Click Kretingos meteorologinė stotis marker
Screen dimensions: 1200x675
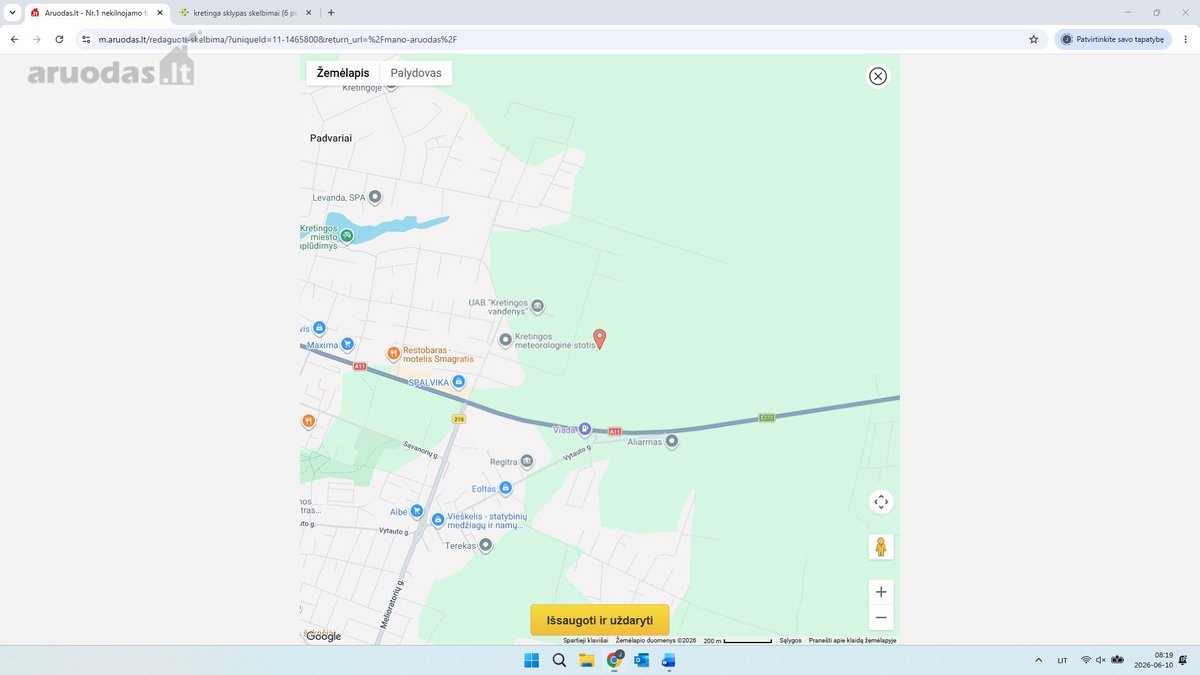pos(505,340)
